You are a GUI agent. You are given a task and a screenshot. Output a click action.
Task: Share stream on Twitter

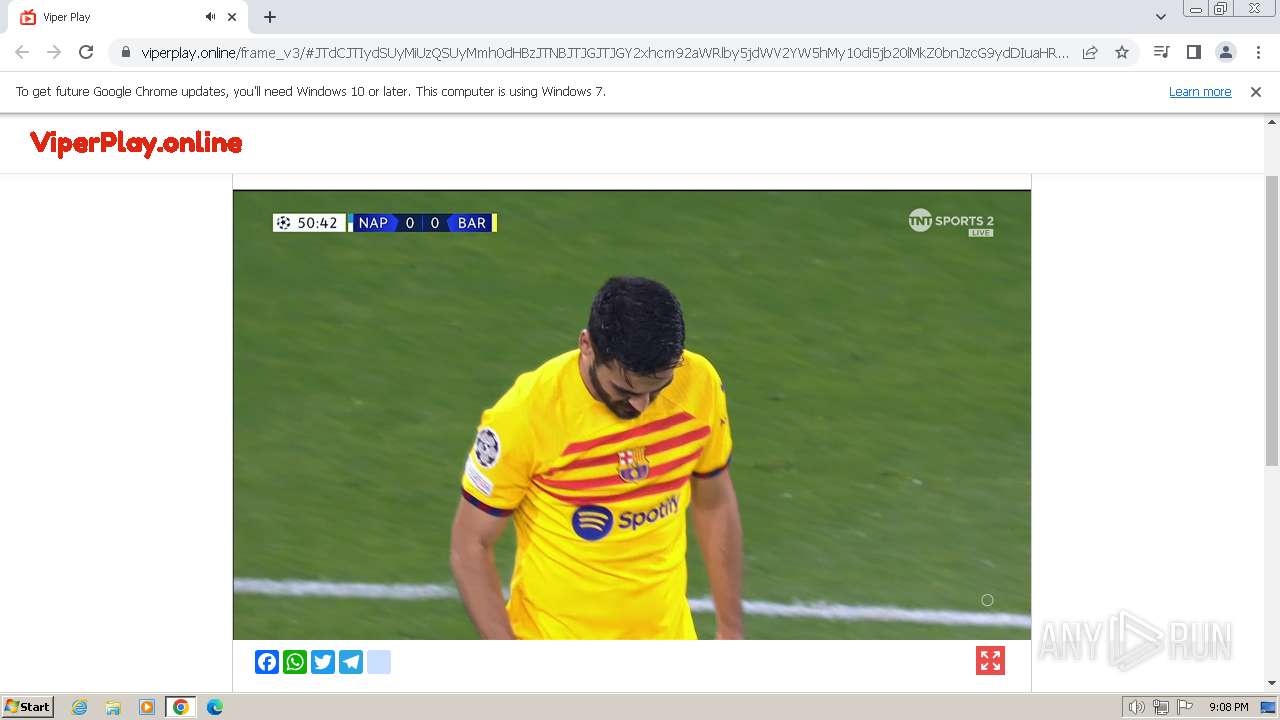pos(323,662)
